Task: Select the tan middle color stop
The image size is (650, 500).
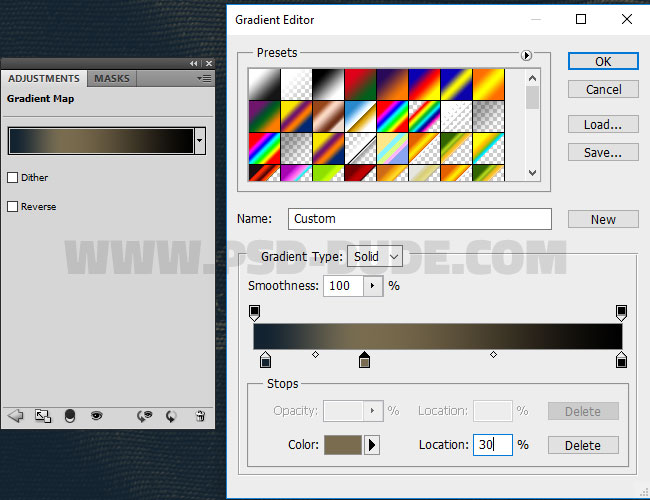Action: [364, 360]
